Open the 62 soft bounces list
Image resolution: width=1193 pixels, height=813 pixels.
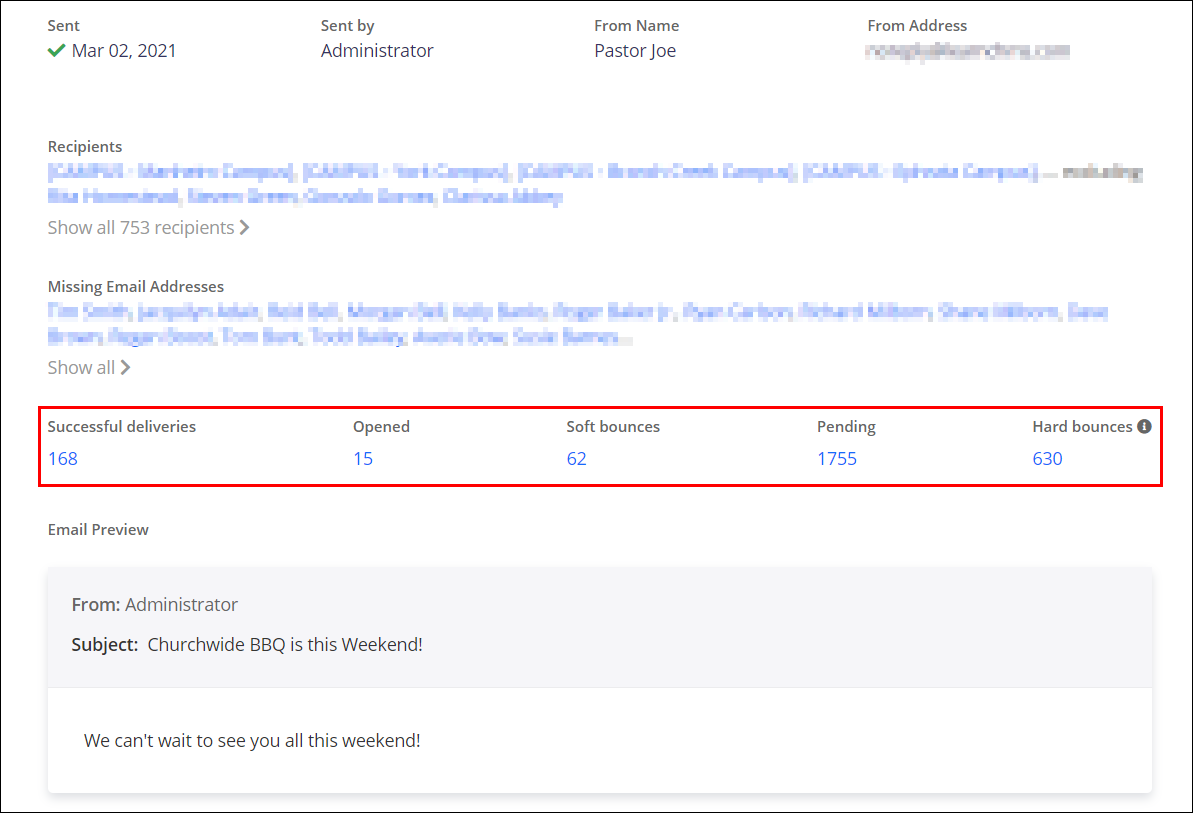(x=576, y=459)
